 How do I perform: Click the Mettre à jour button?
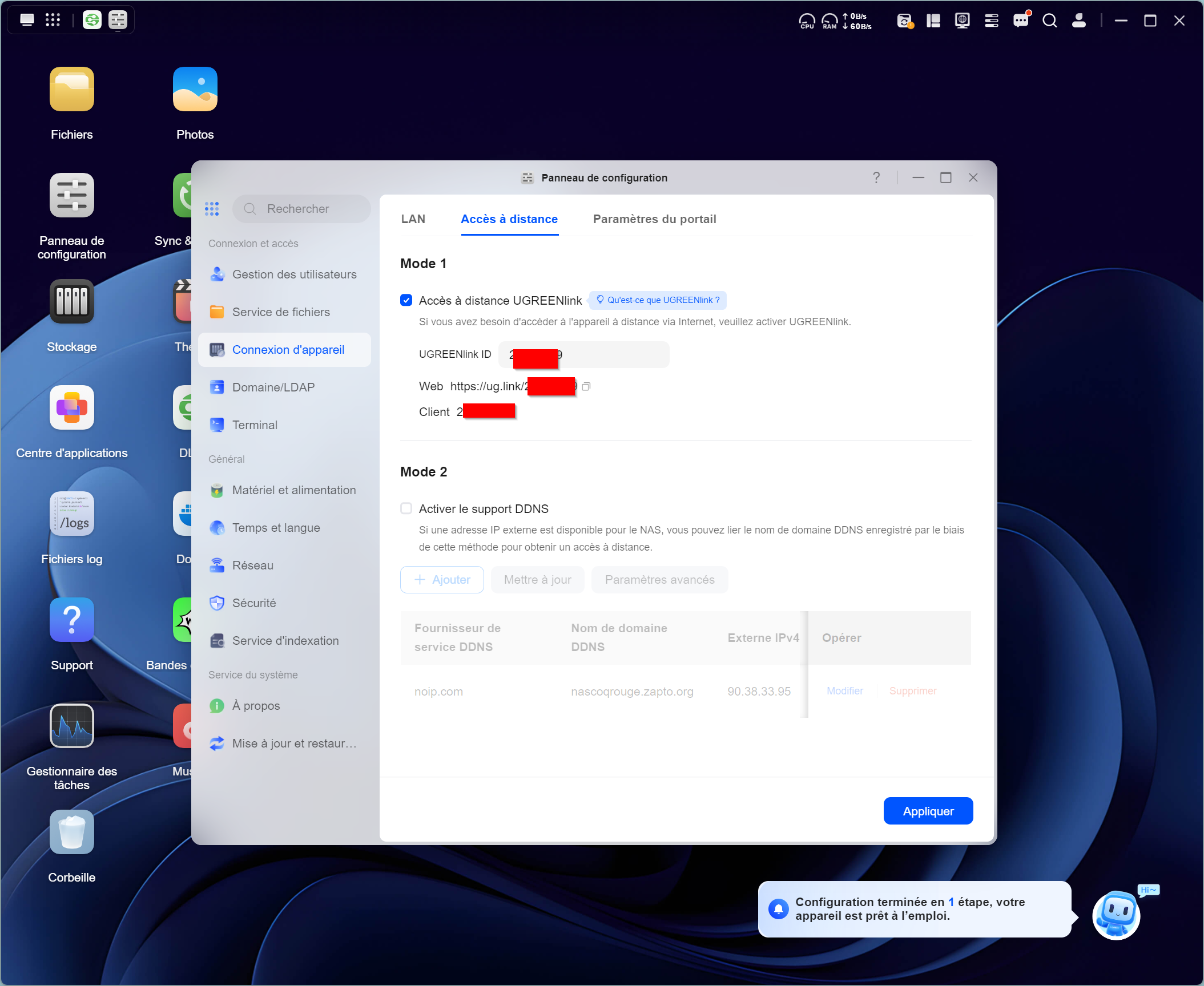tap(538, 580)
